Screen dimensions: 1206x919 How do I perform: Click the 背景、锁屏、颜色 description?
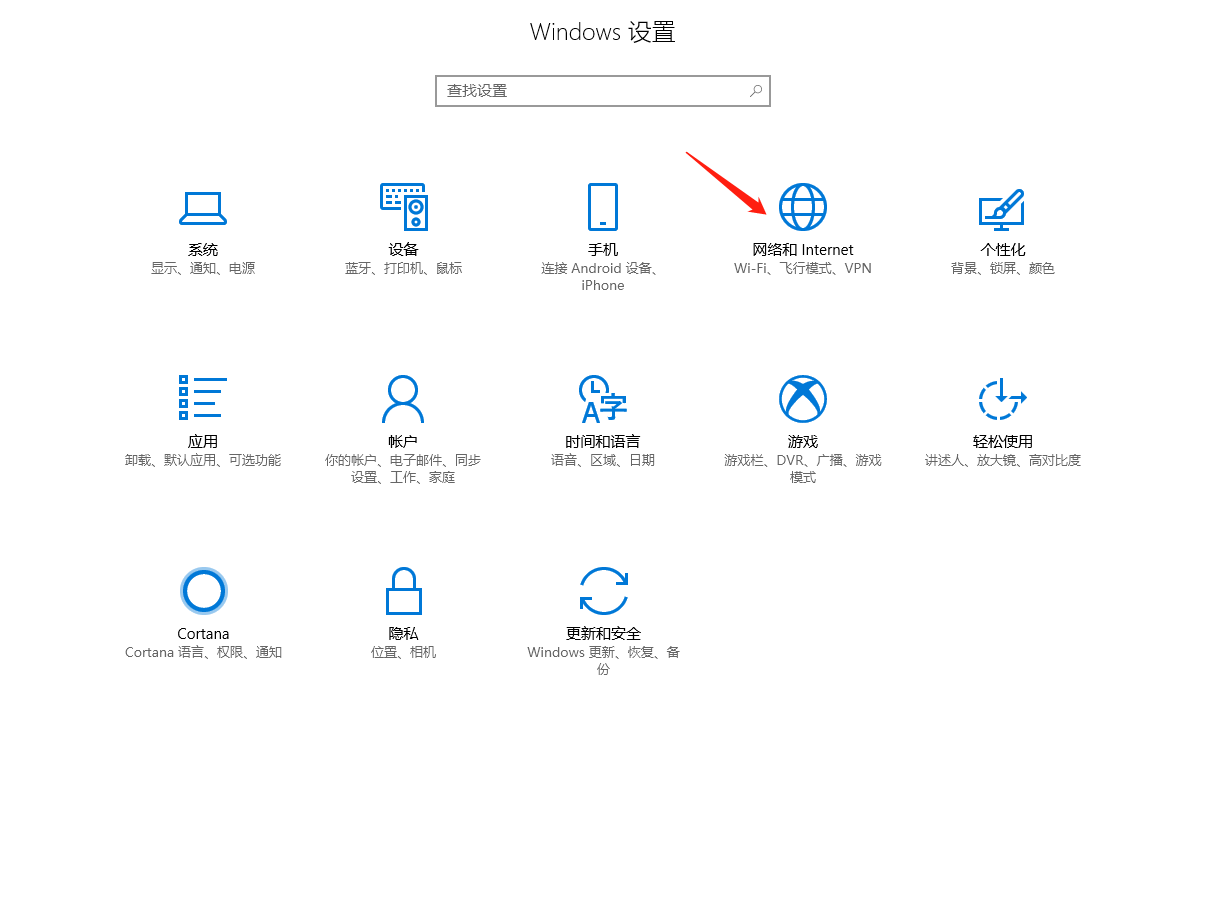[x=1003, y=269]
